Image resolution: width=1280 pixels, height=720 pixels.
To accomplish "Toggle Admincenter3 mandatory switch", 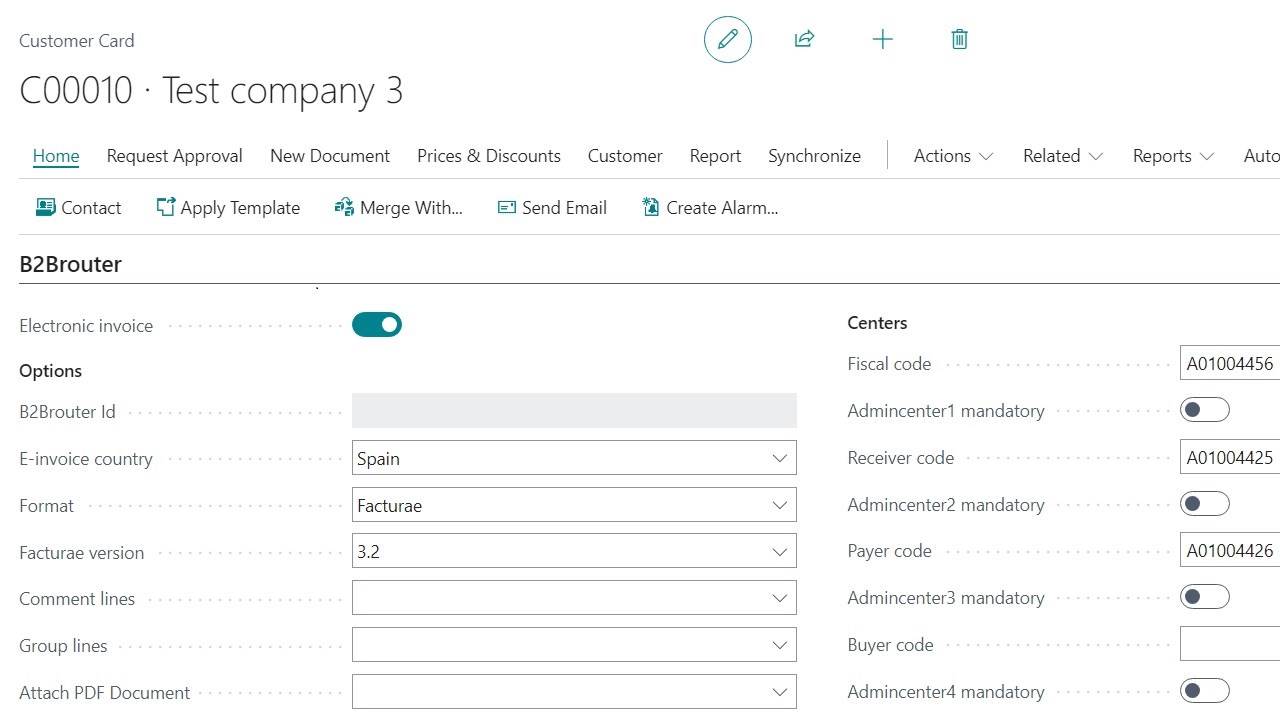I will (1205, 597).
